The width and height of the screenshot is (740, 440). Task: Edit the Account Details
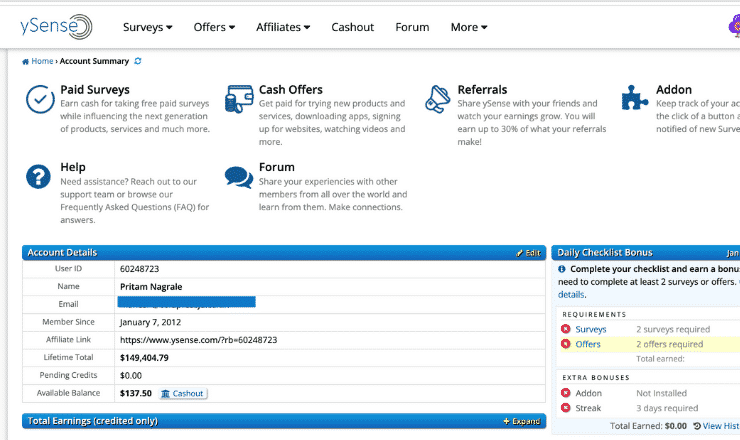529,253
